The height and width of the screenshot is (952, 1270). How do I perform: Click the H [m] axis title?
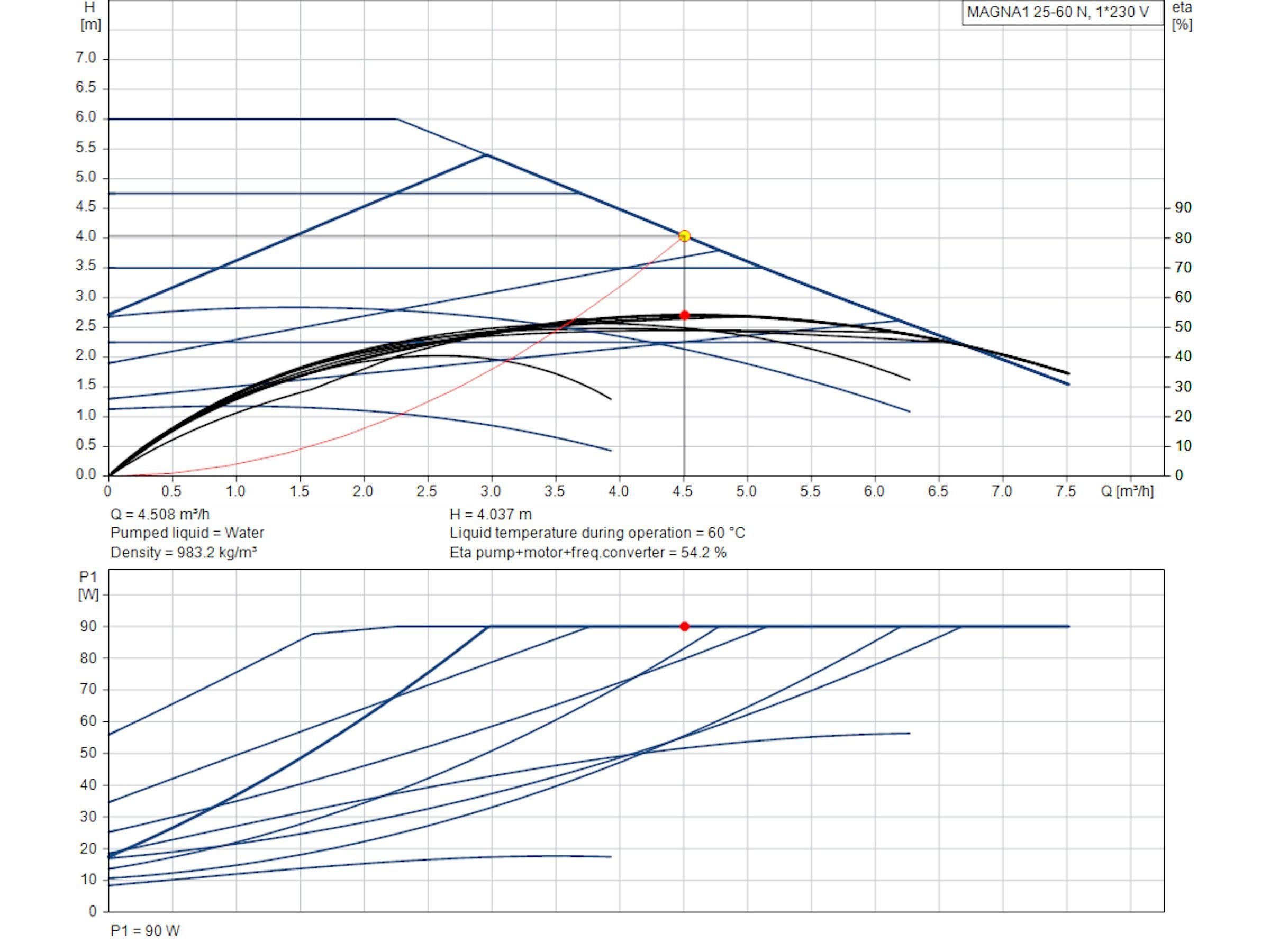click(x=89, y=16)
